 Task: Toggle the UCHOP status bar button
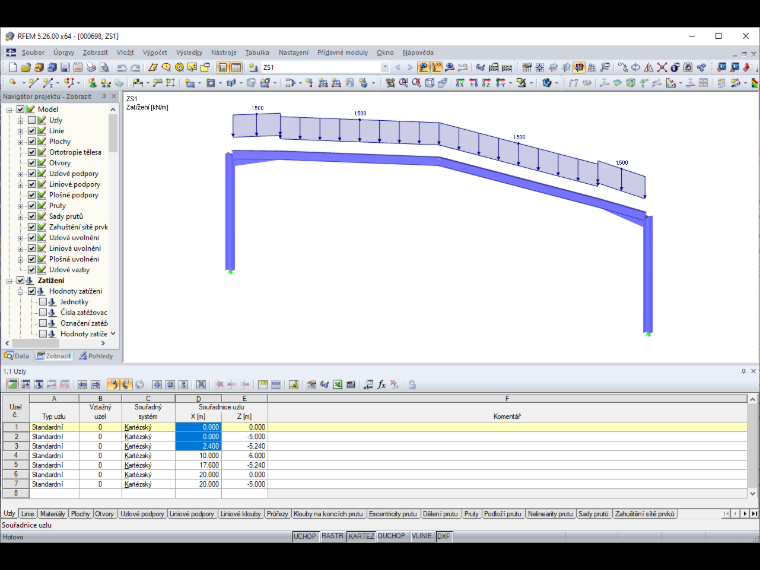coord(305,537)
